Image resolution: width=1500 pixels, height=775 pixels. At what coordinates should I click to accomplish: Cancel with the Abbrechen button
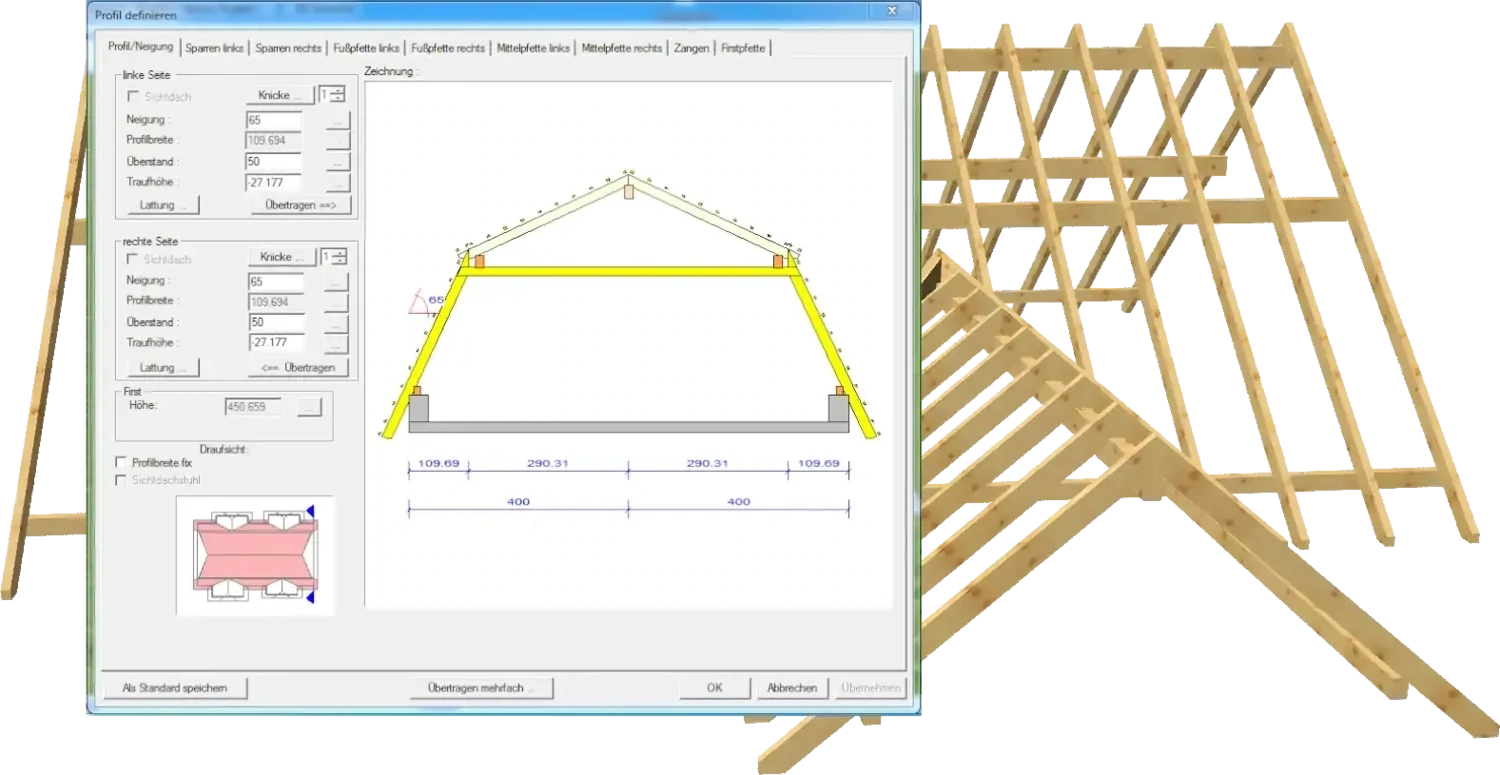pos(792,688)
